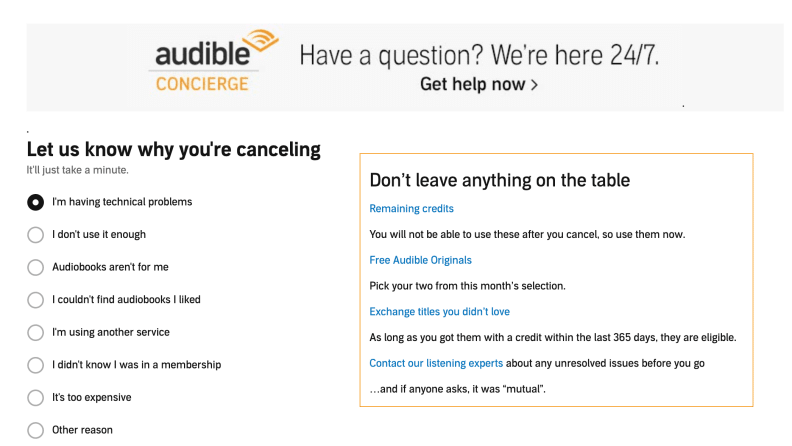Choose "Audiobooks aren't for me" radio button
The height and width of the screenshot is (446, 792).
[35, 268]
